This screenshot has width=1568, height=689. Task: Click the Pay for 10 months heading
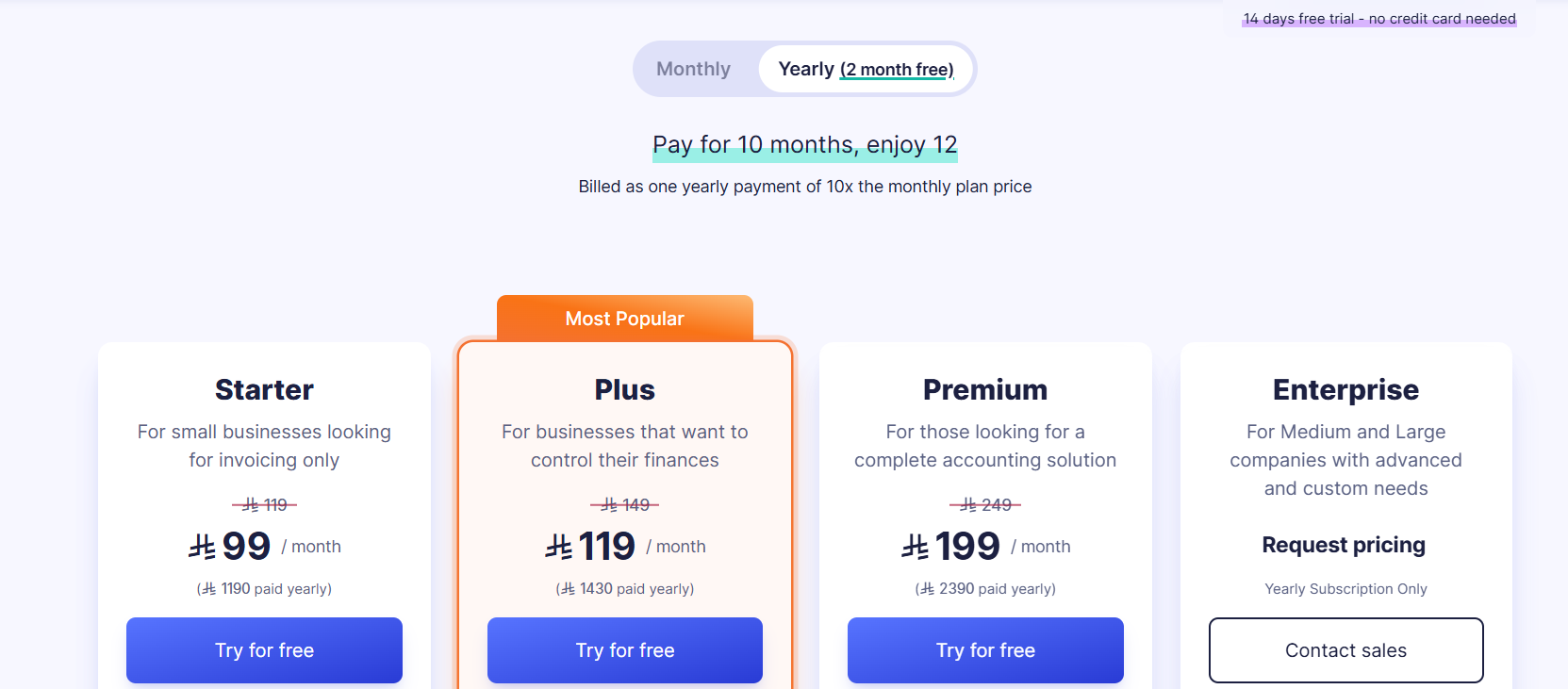pos(804,144)
